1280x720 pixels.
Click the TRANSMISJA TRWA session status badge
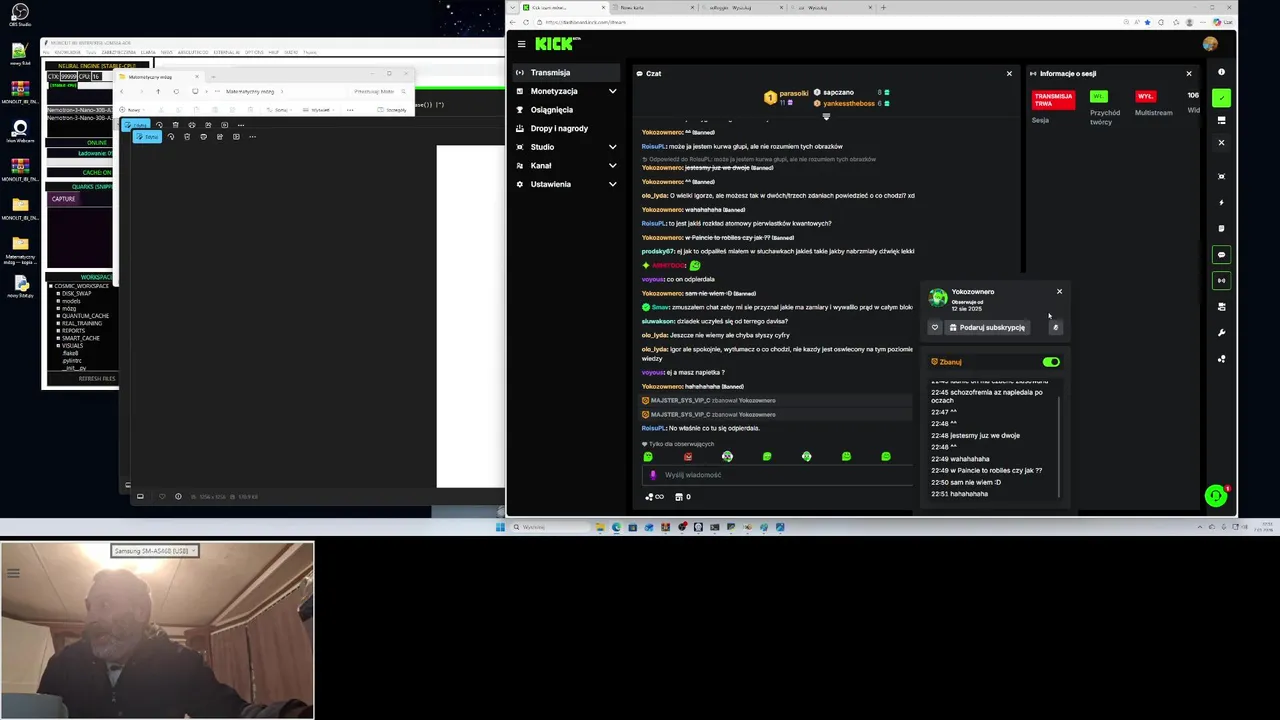coord(1053,100)
